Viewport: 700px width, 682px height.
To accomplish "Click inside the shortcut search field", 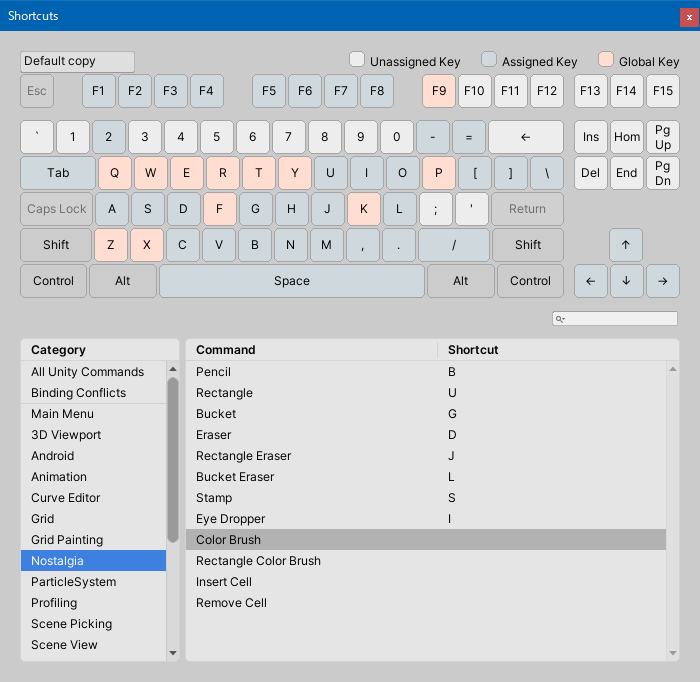I will coord(620,319).
